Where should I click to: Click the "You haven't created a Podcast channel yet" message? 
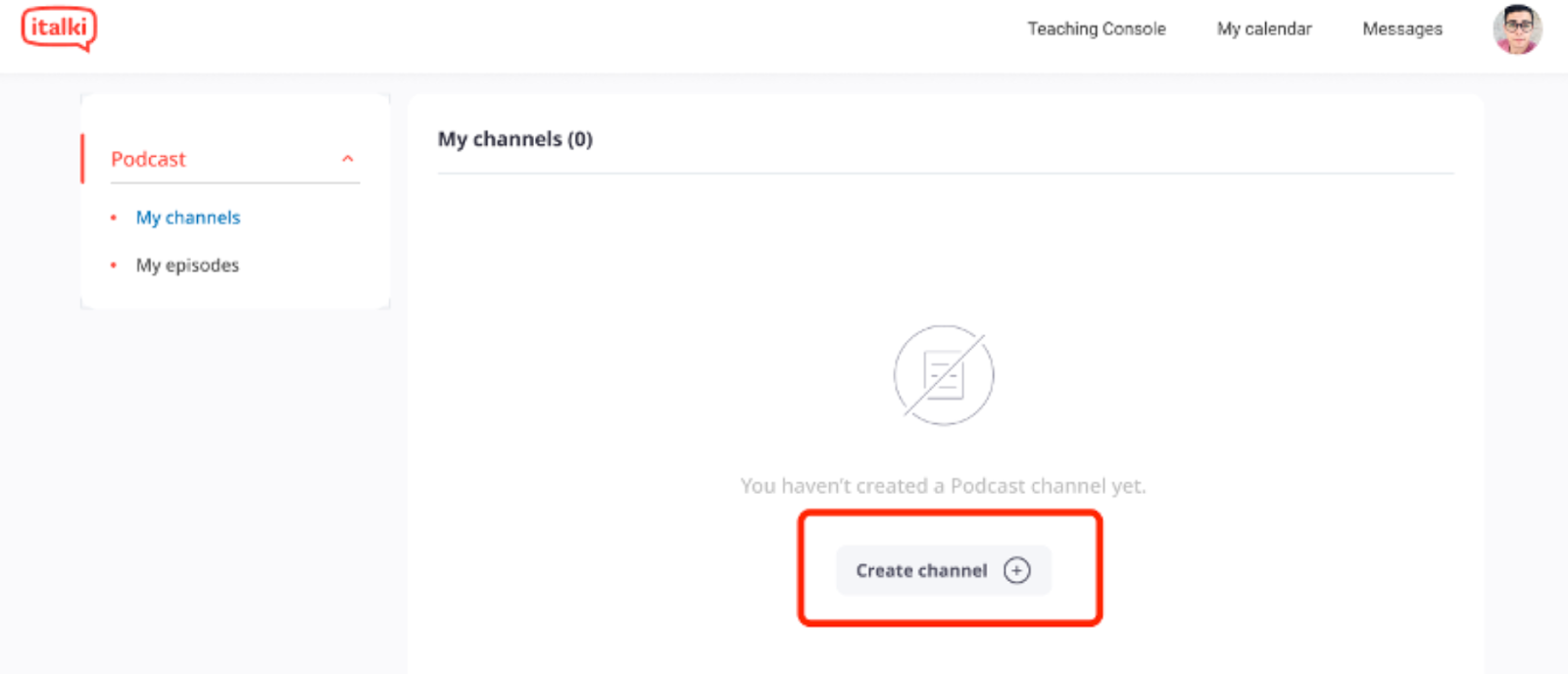click(x=943, y=486)
